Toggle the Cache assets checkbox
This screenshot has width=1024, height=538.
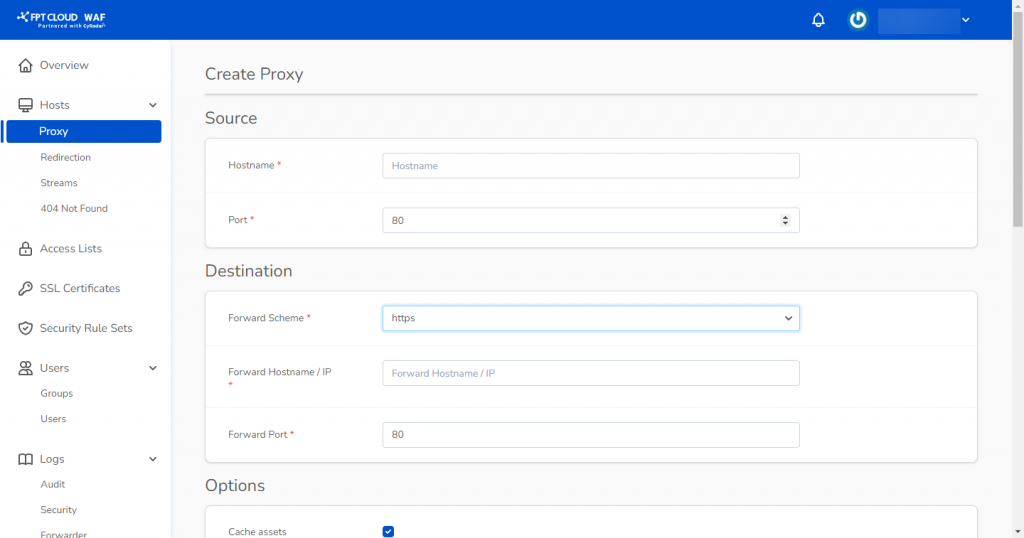coord(388,531)
